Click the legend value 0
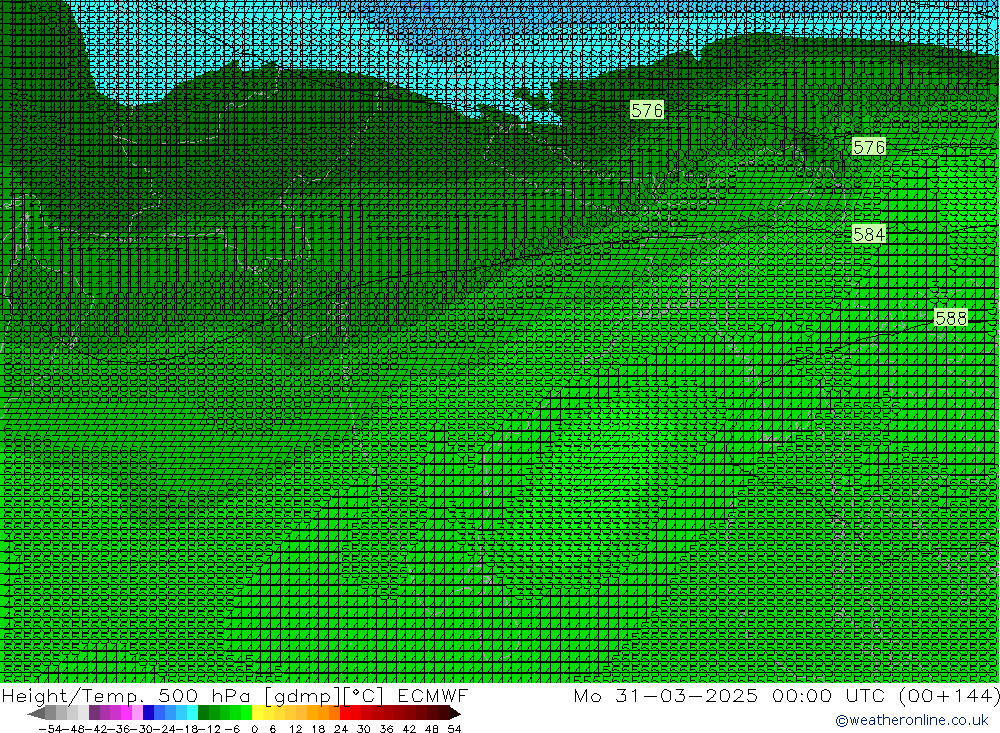The height and width of the screenshot is (733, 1000). (254, 729)
